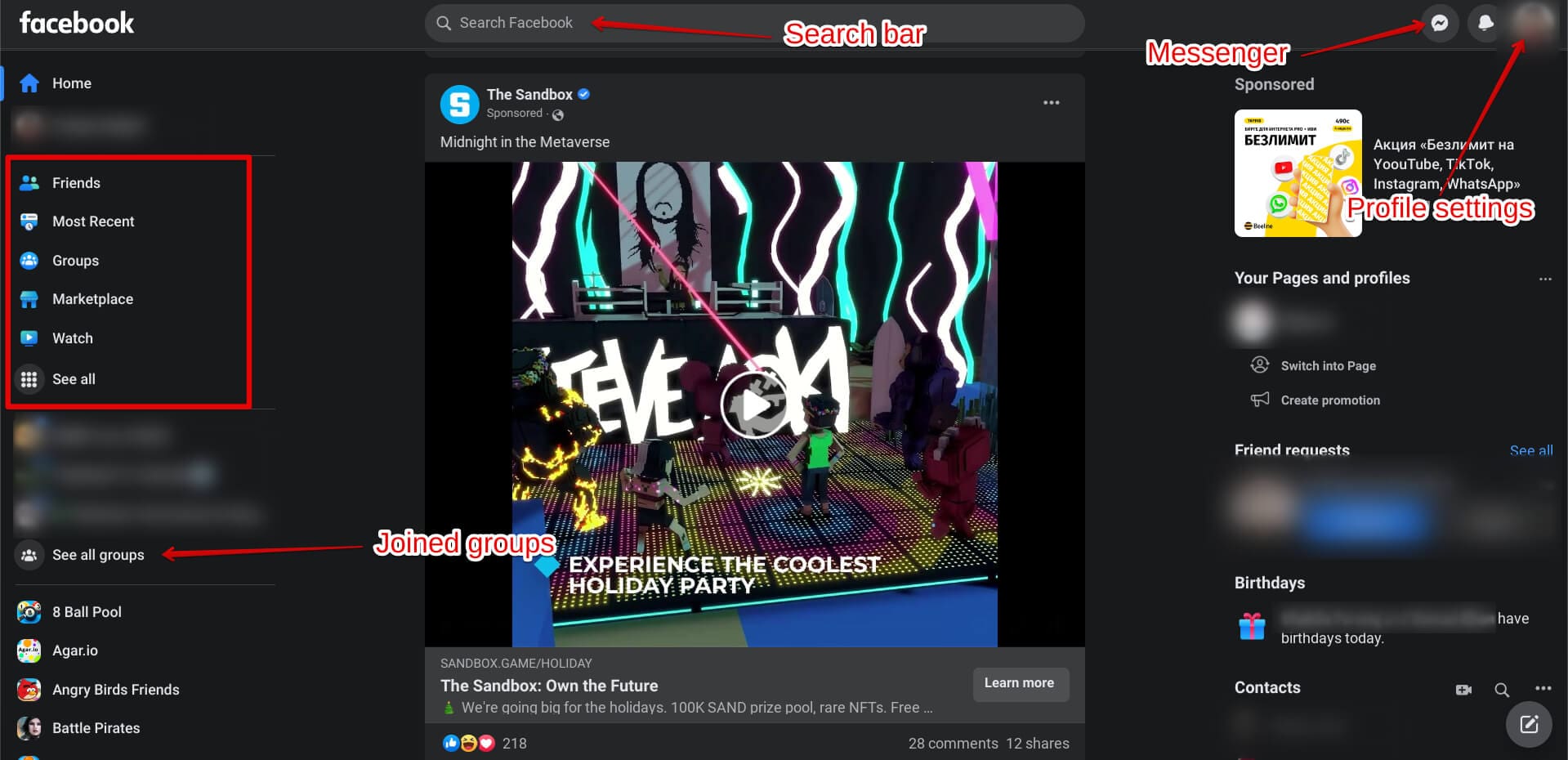Image resolution: width=1568 pixels, height=760 pixels.
Task: Click the Battle Pirates icon
Action: (x=29, y=728)
